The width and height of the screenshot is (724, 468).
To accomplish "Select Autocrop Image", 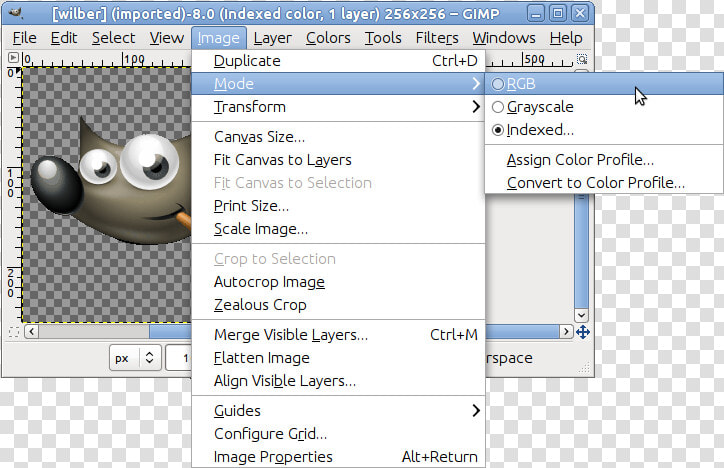I will click(x=338, y=282).
